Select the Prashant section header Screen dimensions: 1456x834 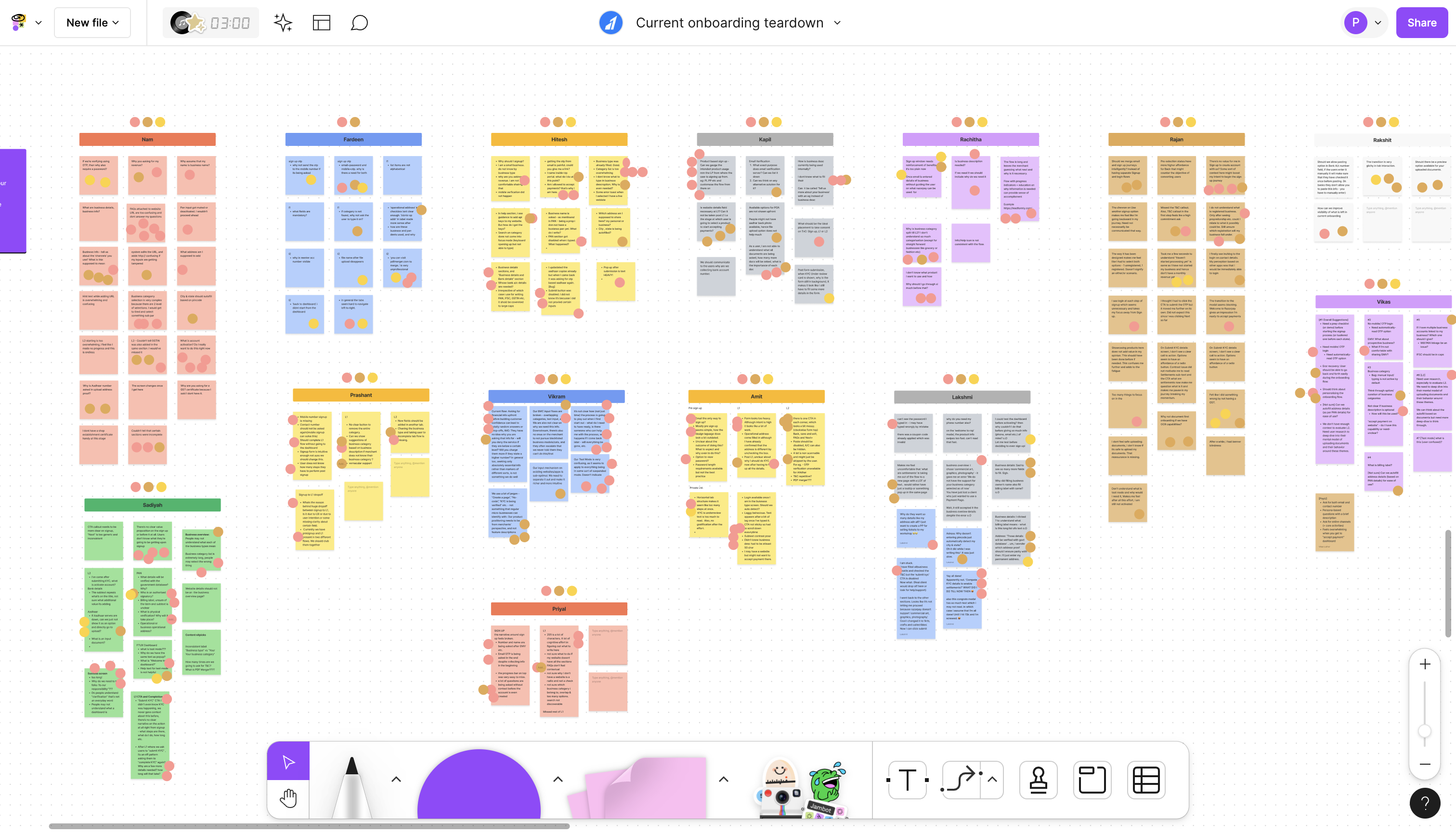click(361, 395)
